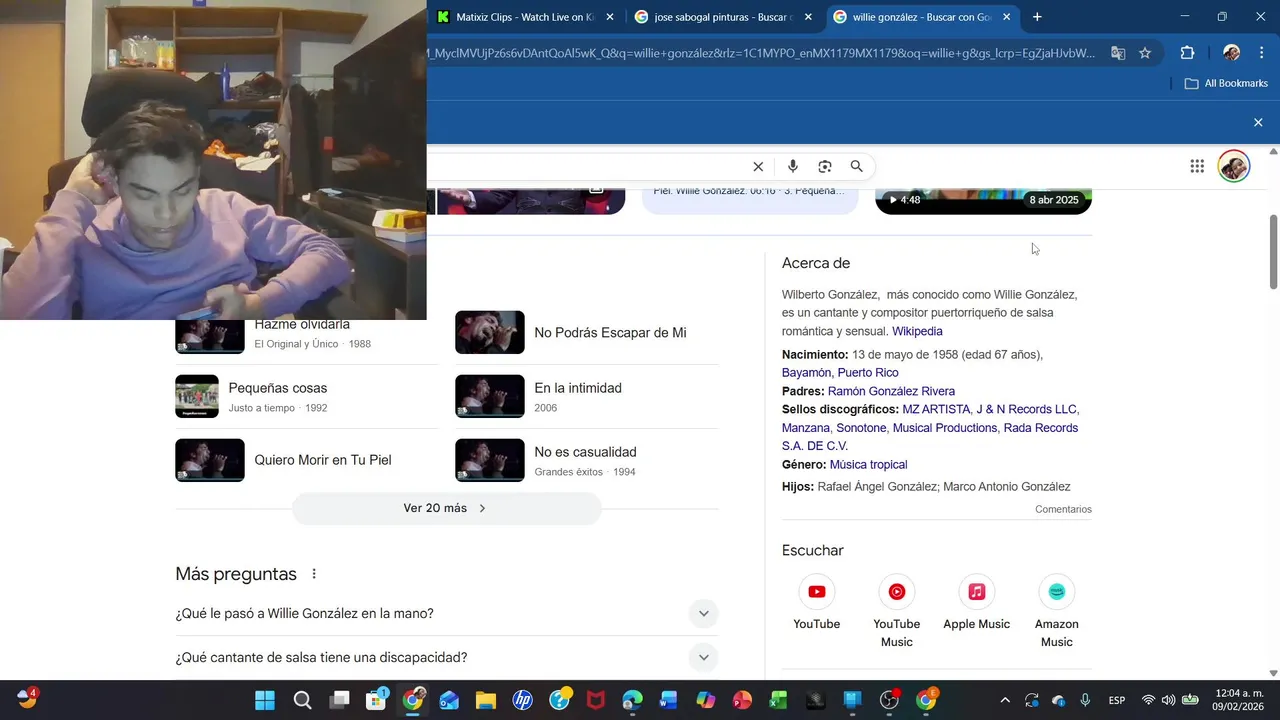The image size is (1280, 720).
Task: Open Excel from the taskbar
Action: (x=779, y=700)
